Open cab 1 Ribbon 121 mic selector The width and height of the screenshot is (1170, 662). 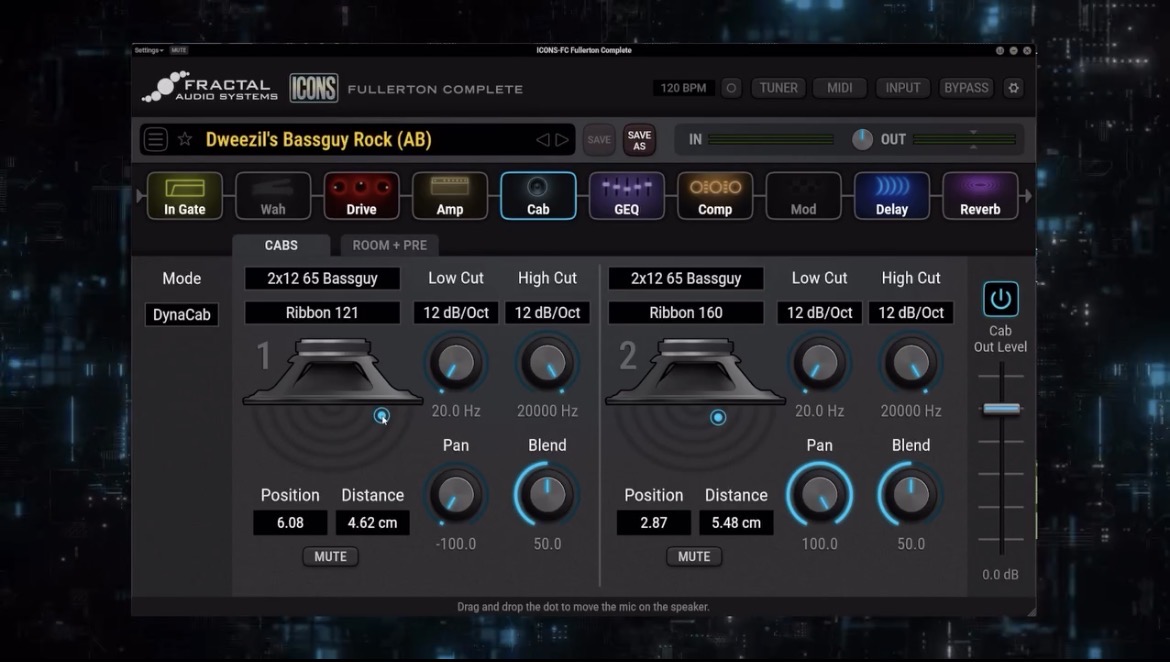pyautogui.click(x=322, y=313)
